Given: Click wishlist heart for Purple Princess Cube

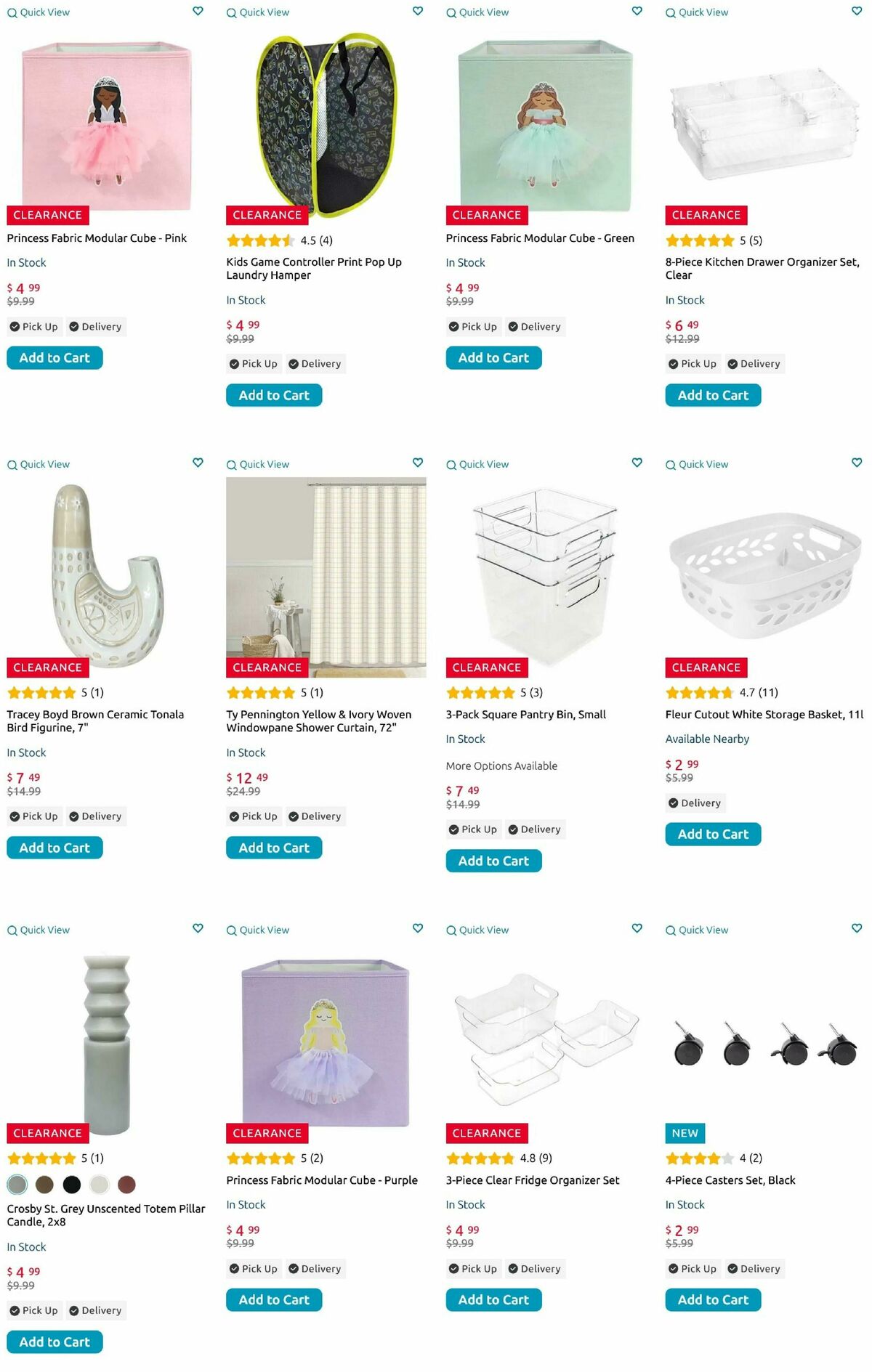Looking at the screenshot, I should click(x=418, y=928).
